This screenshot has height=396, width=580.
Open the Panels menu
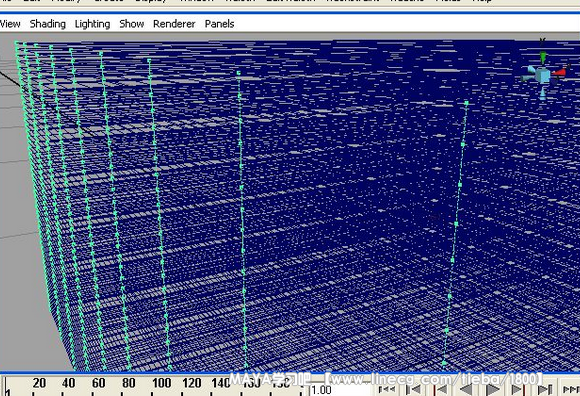click(219, 24)
